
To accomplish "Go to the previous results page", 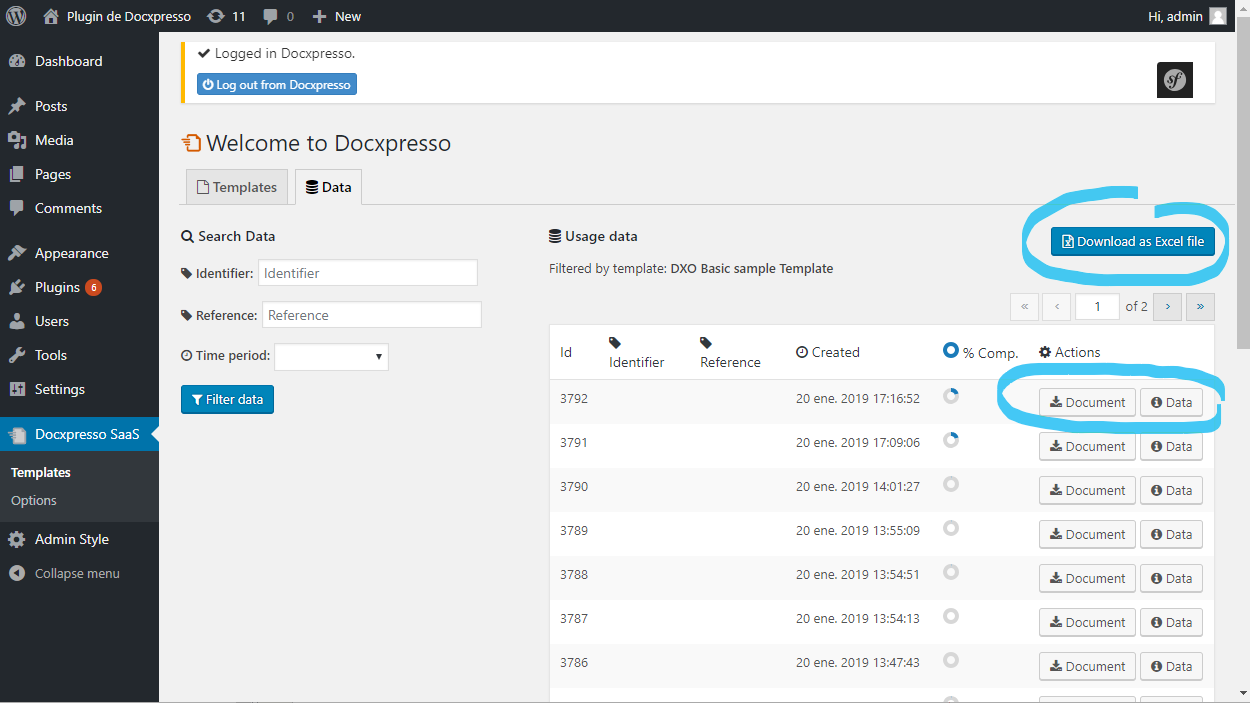I will pos(1057,306).
